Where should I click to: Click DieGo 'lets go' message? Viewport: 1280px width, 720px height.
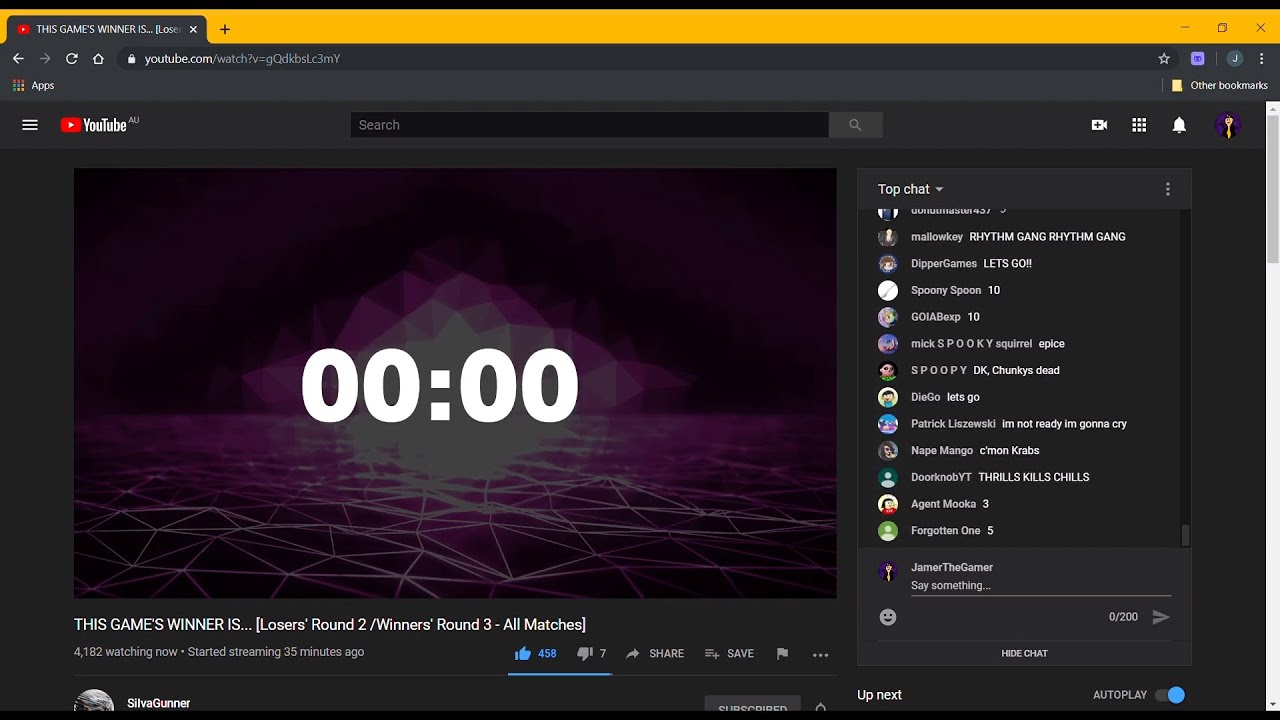(963, 398)
